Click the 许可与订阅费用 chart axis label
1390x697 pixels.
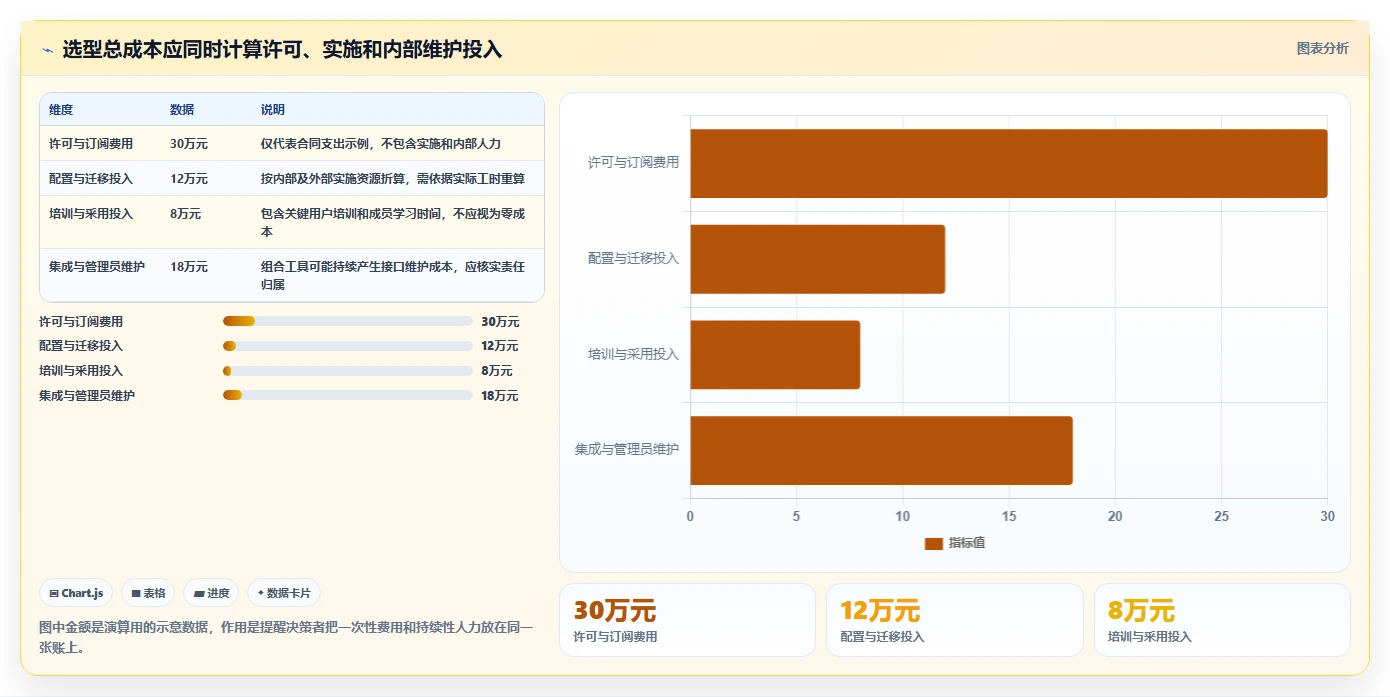(x=633, y=162)
